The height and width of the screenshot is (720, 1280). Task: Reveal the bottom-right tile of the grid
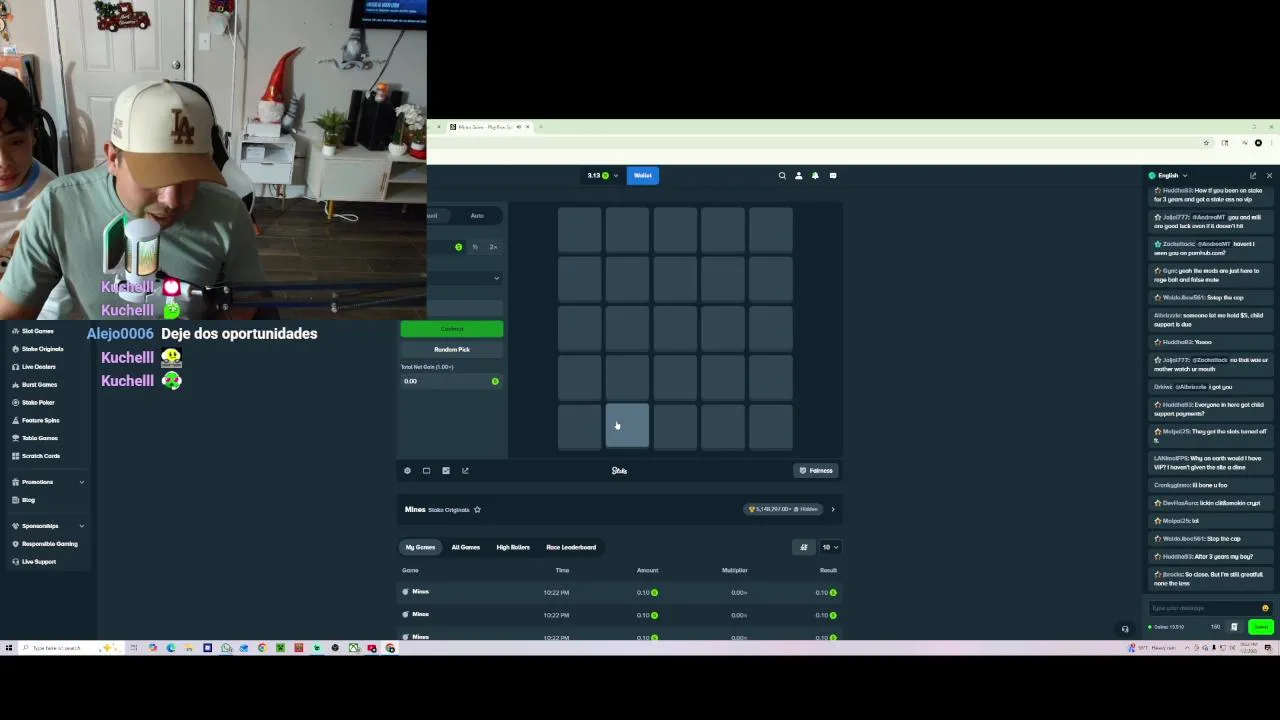coord(771,427)
